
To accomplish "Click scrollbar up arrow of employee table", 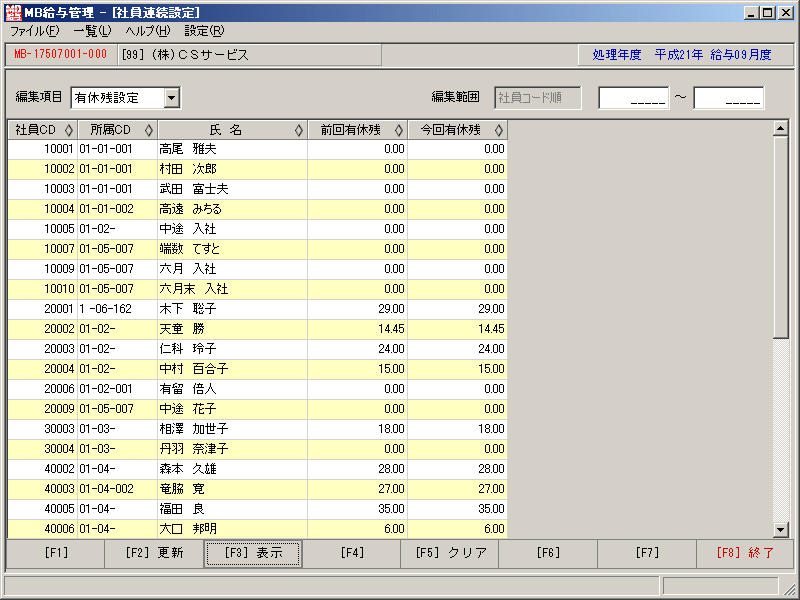I will pos(781,129).
